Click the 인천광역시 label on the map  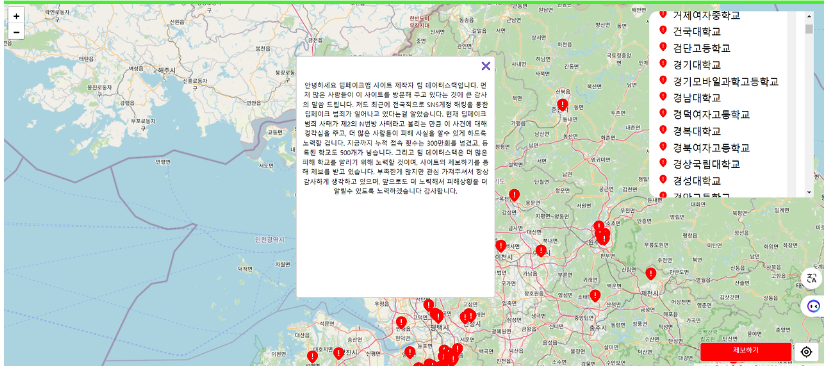(x=270, y=239)
